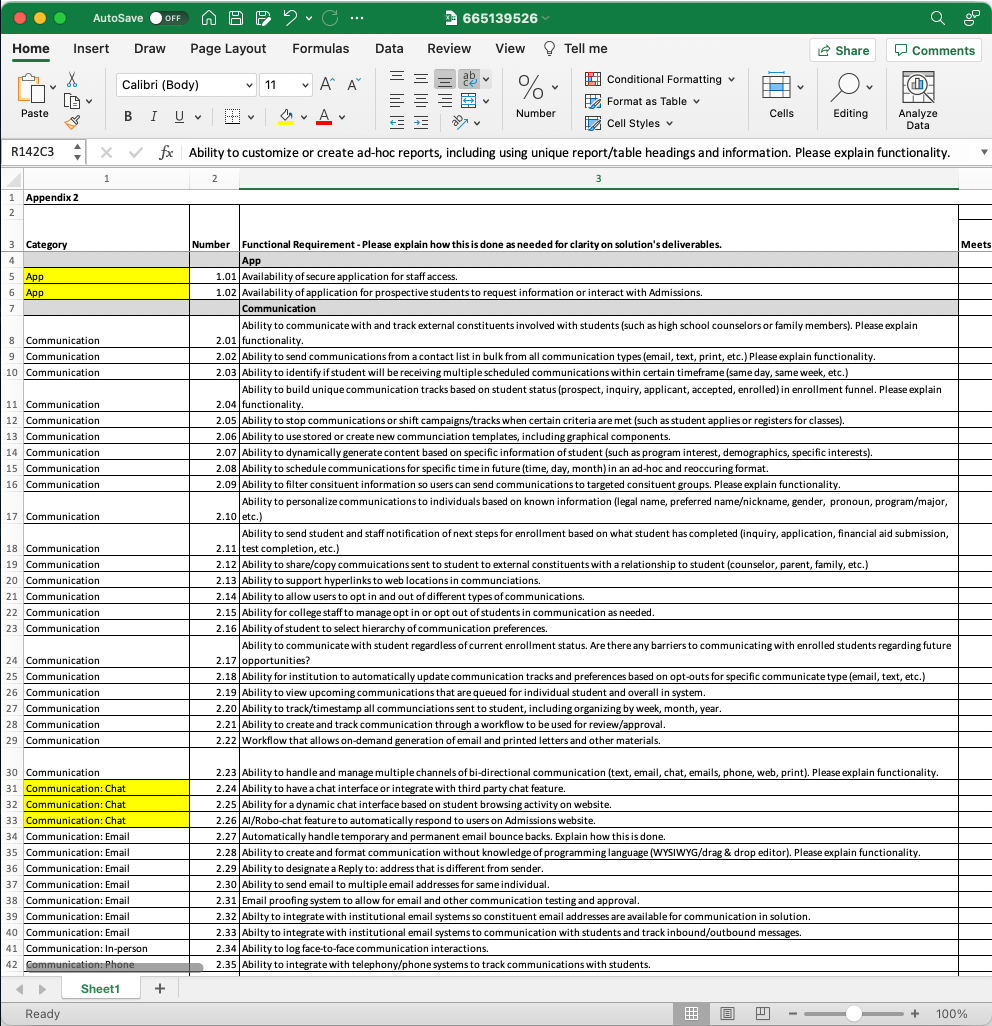
Task: Click the Increase Font Size icon
Action: pos(328,85)
